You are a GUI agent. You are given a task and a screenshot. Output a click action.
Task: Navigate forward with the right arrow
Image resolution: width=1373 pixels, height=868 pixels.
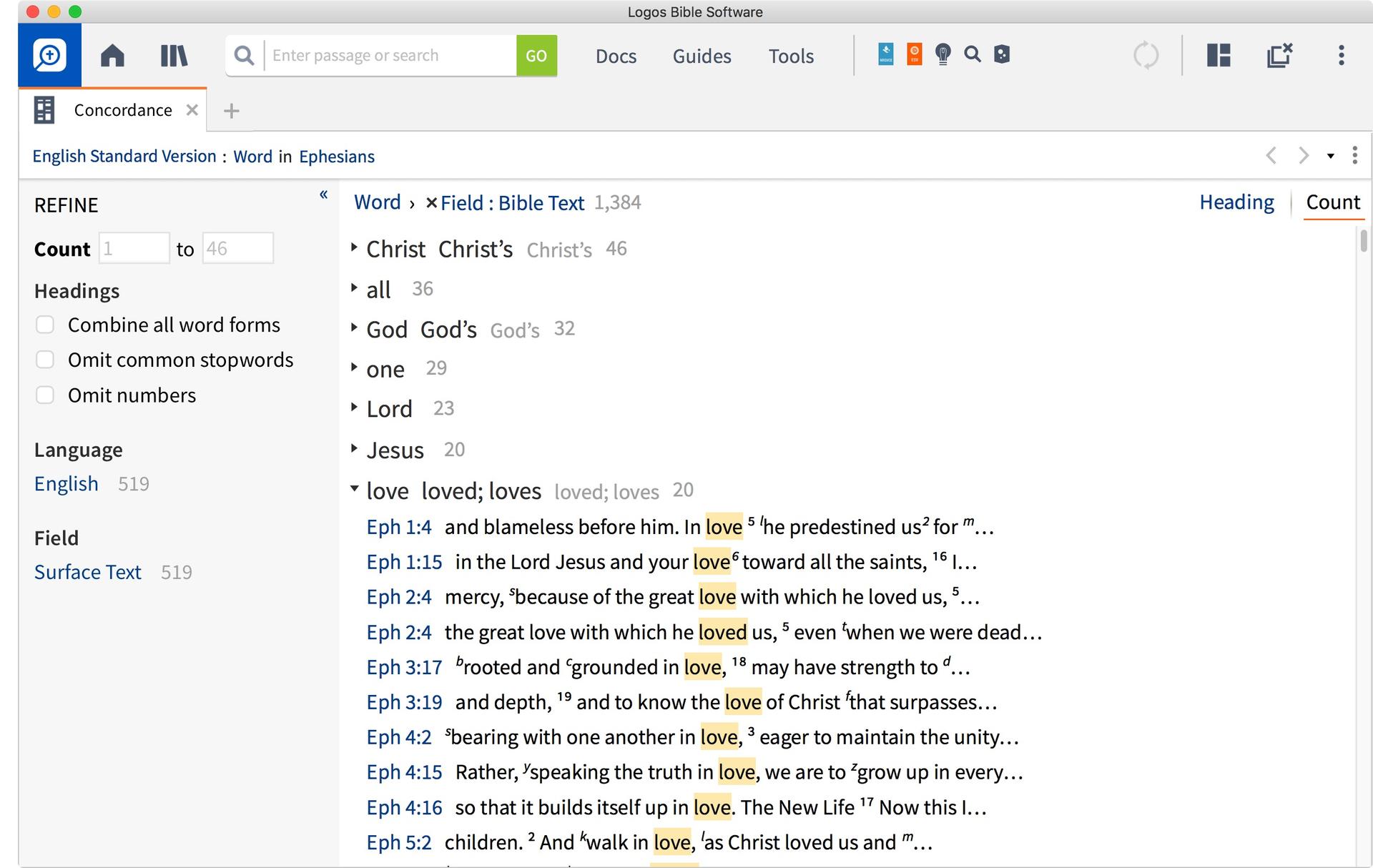pyautogui.click(x=1304, y=155)
